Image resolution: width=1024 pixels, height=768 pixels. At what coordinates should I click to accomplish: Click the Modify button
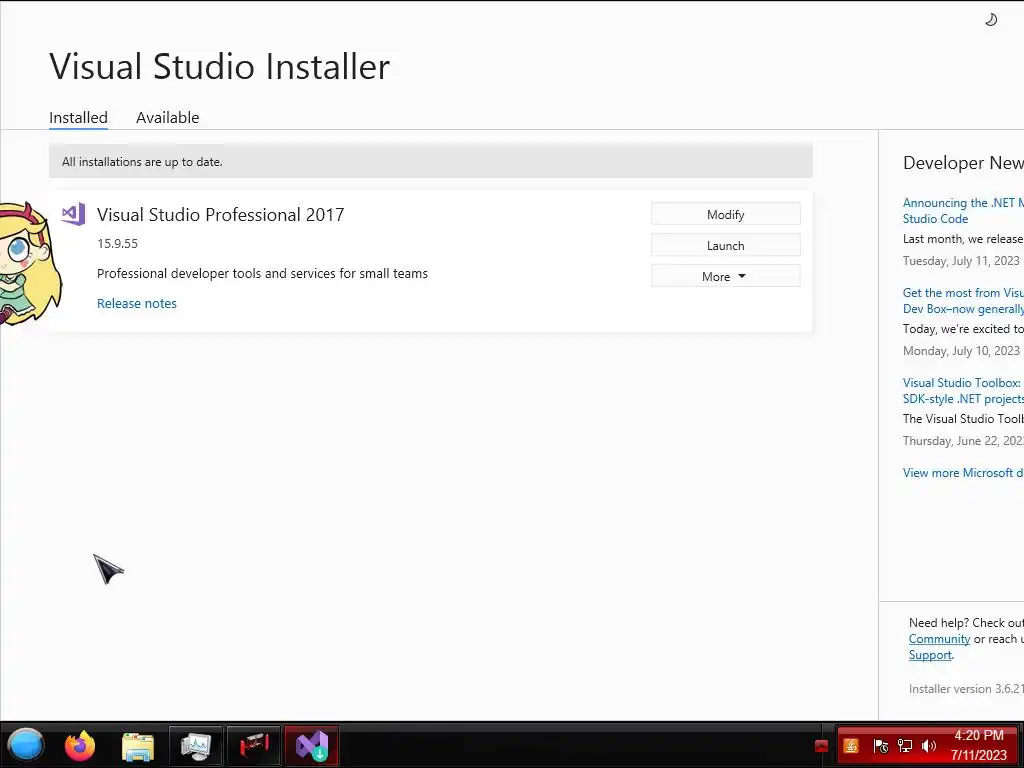pyautogui.click(x=726, y=214)
